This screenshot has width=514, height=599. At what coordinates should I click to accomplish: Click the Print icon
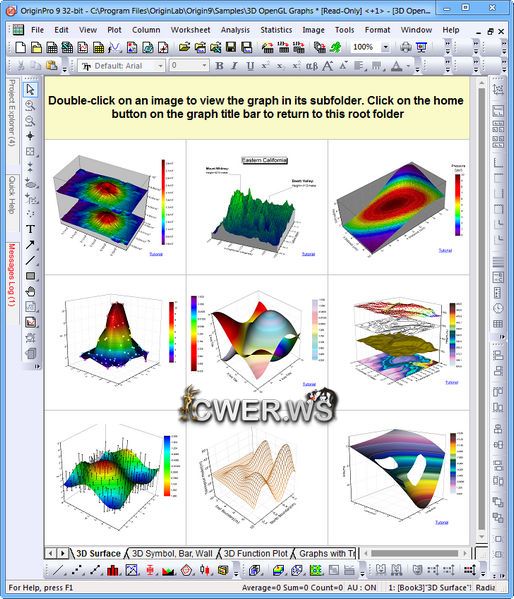click(x=405, y=47)
